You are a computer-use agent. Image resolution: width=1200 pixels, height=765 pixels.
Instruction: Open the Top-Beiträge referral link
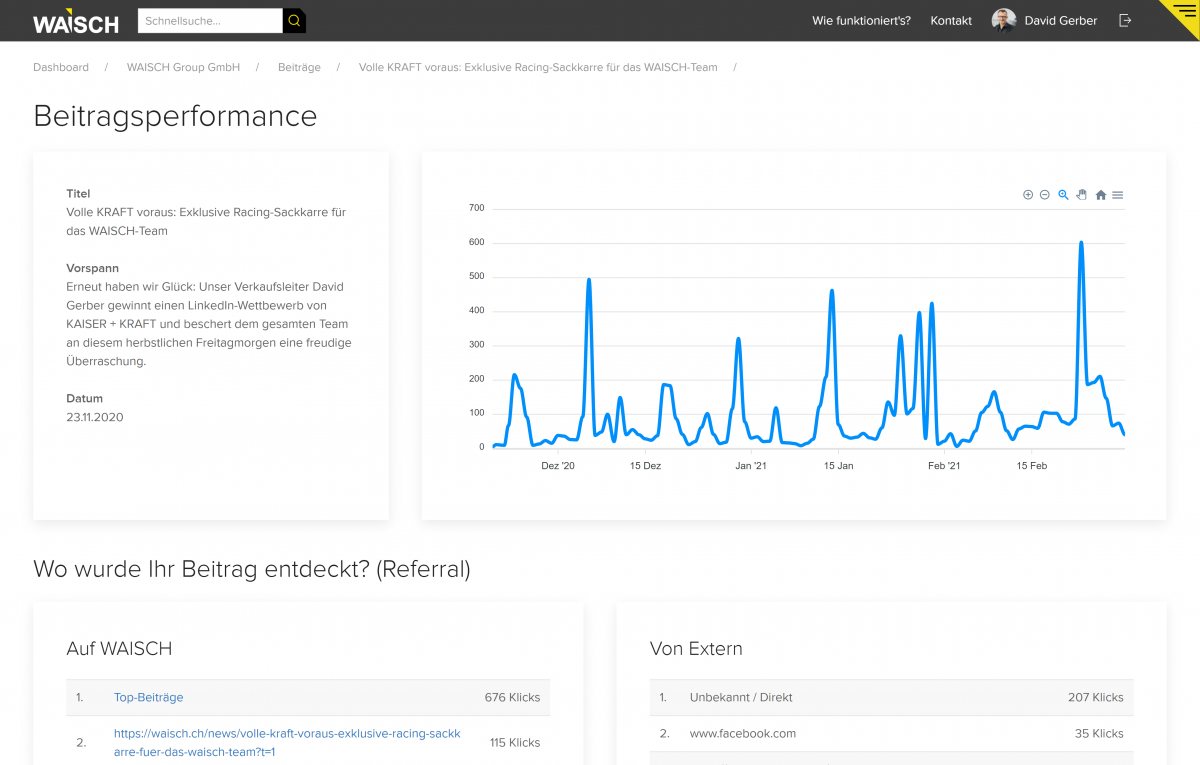coord(149,697)
